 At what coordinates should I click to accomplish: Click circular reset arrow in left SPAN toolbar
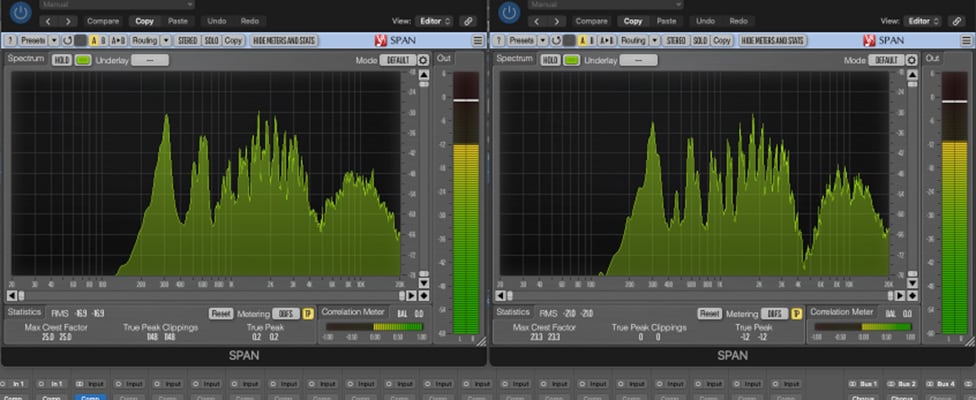(x=67, y=40)
